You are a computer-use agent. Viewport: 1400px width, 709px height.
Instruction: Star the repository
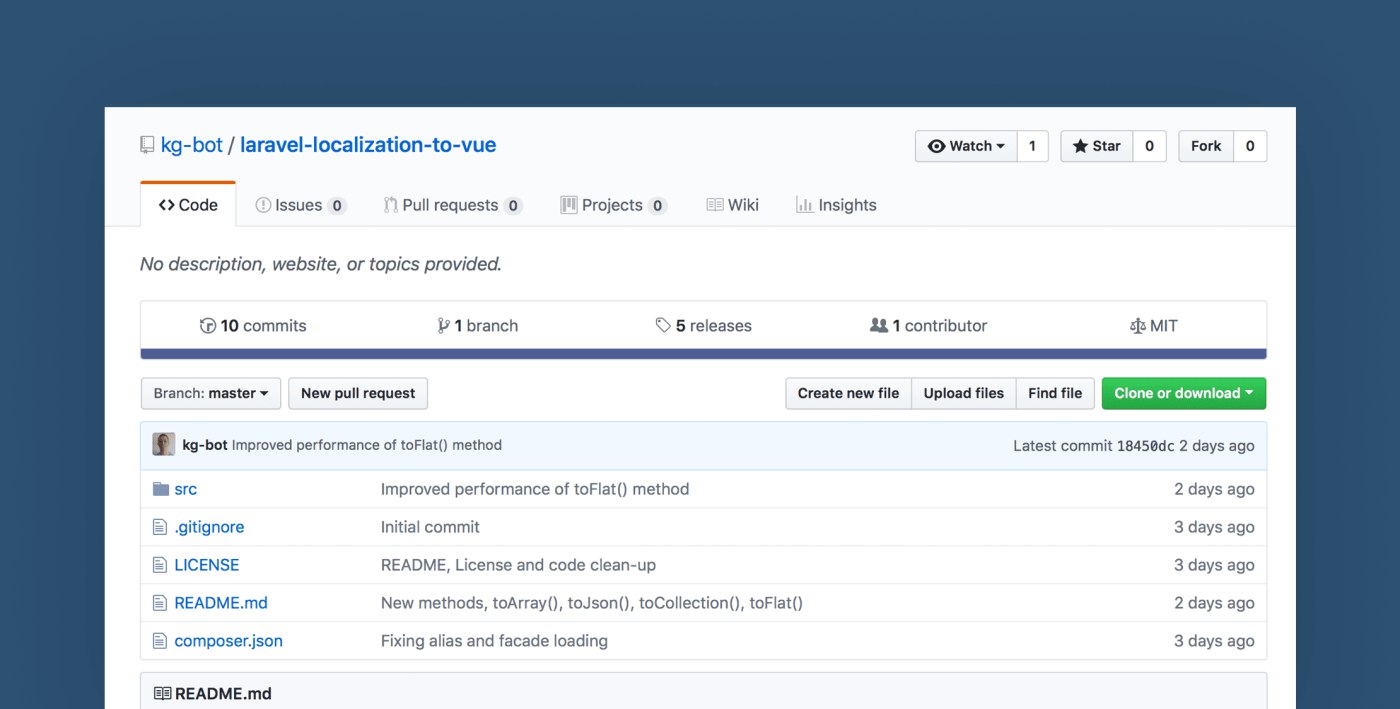(x=1097, y=146)
